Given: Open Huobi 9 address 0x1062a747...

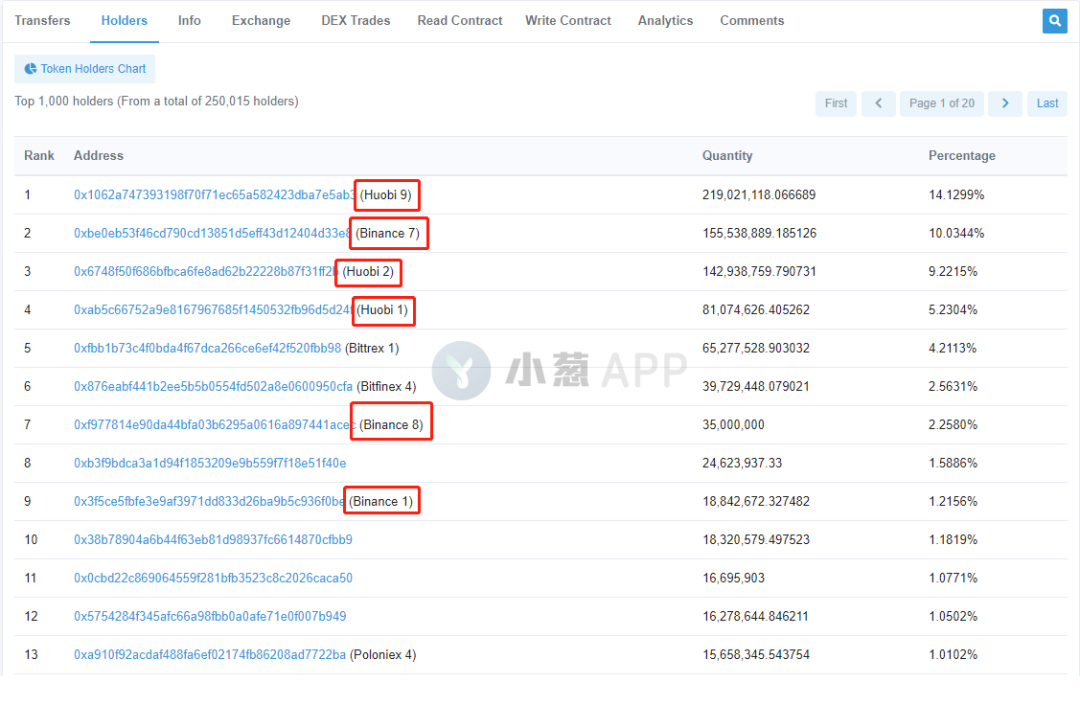Looking at the screenshot, I should click(215, 195).
